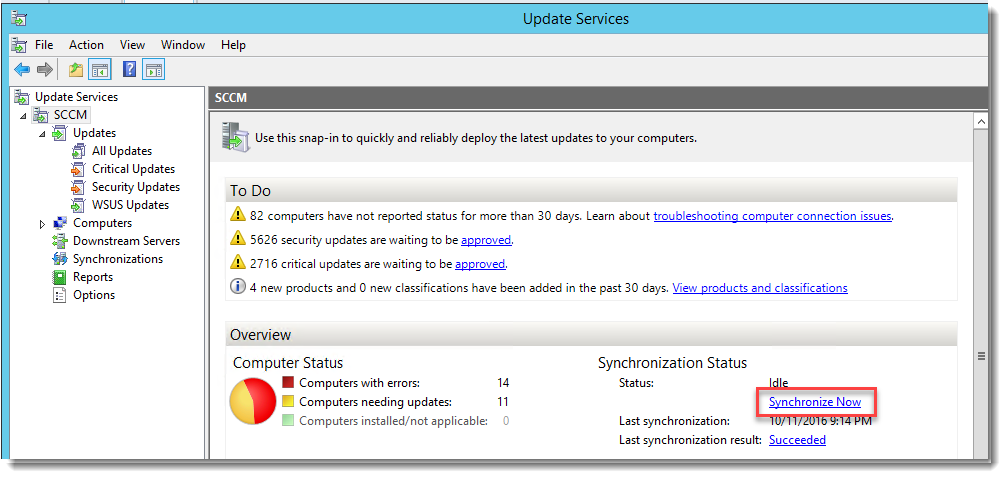1006x478 pixels.
Task: Click the Synchronize Now link
Action: (x=814, y=402)
